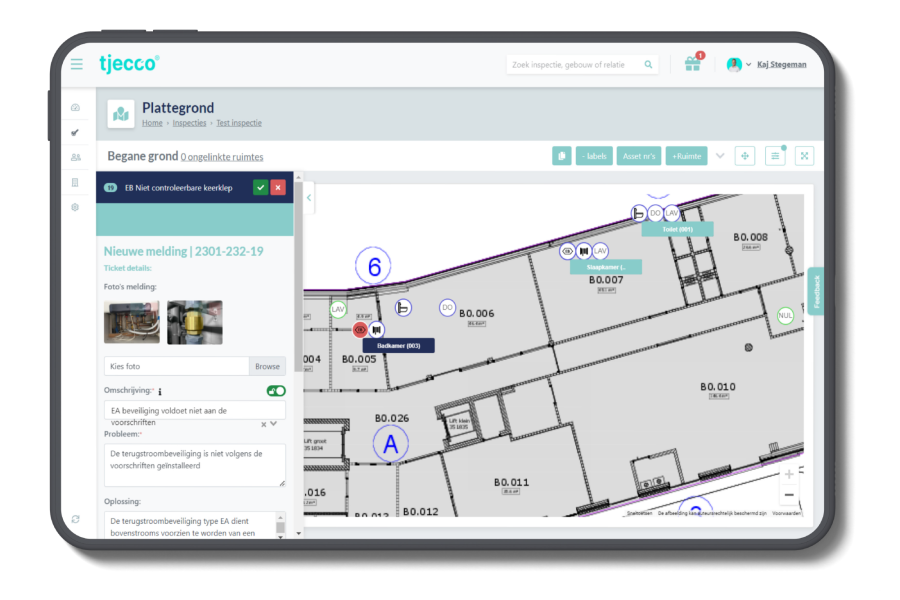Image resolution: width=900 pixels, height=600 pixels.
Task: Zoom in on map with plus control
Action: (x=789, y=474)
